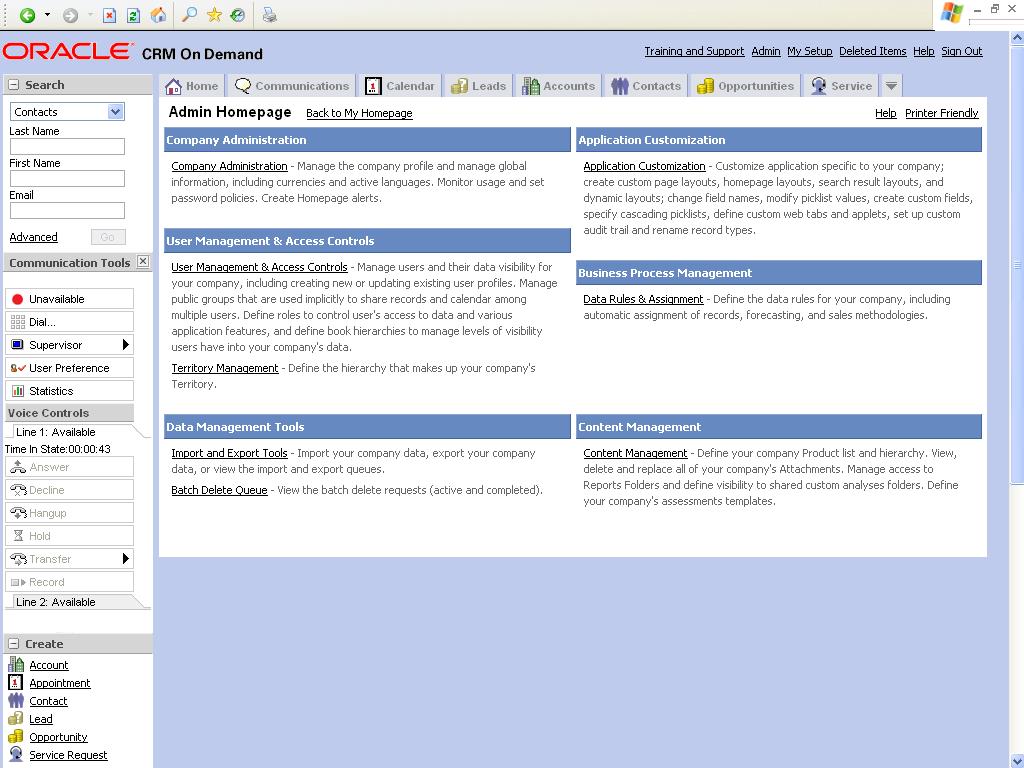The image size is (1024, 768).
Task: Select Line 1: Available tab
Action: pos(56,432)
